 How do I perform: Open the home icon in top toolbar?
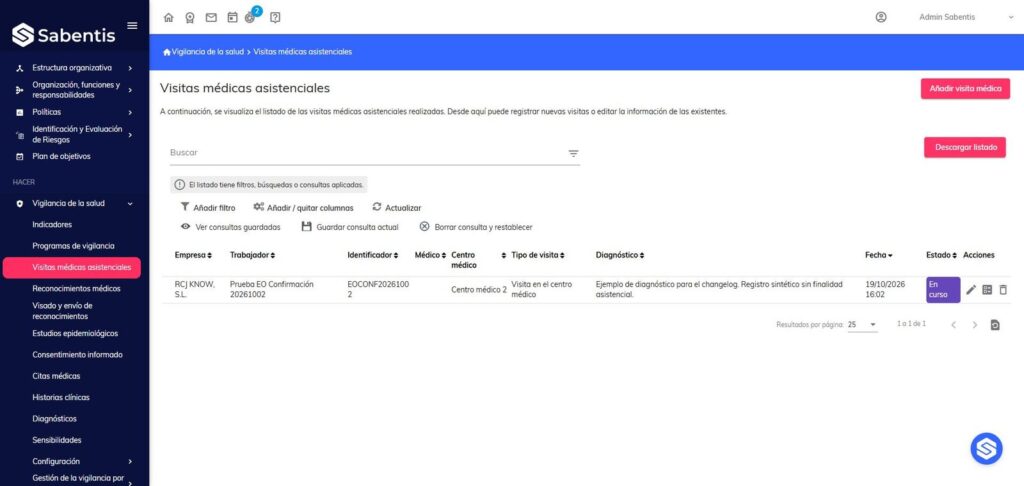point(168,18)
